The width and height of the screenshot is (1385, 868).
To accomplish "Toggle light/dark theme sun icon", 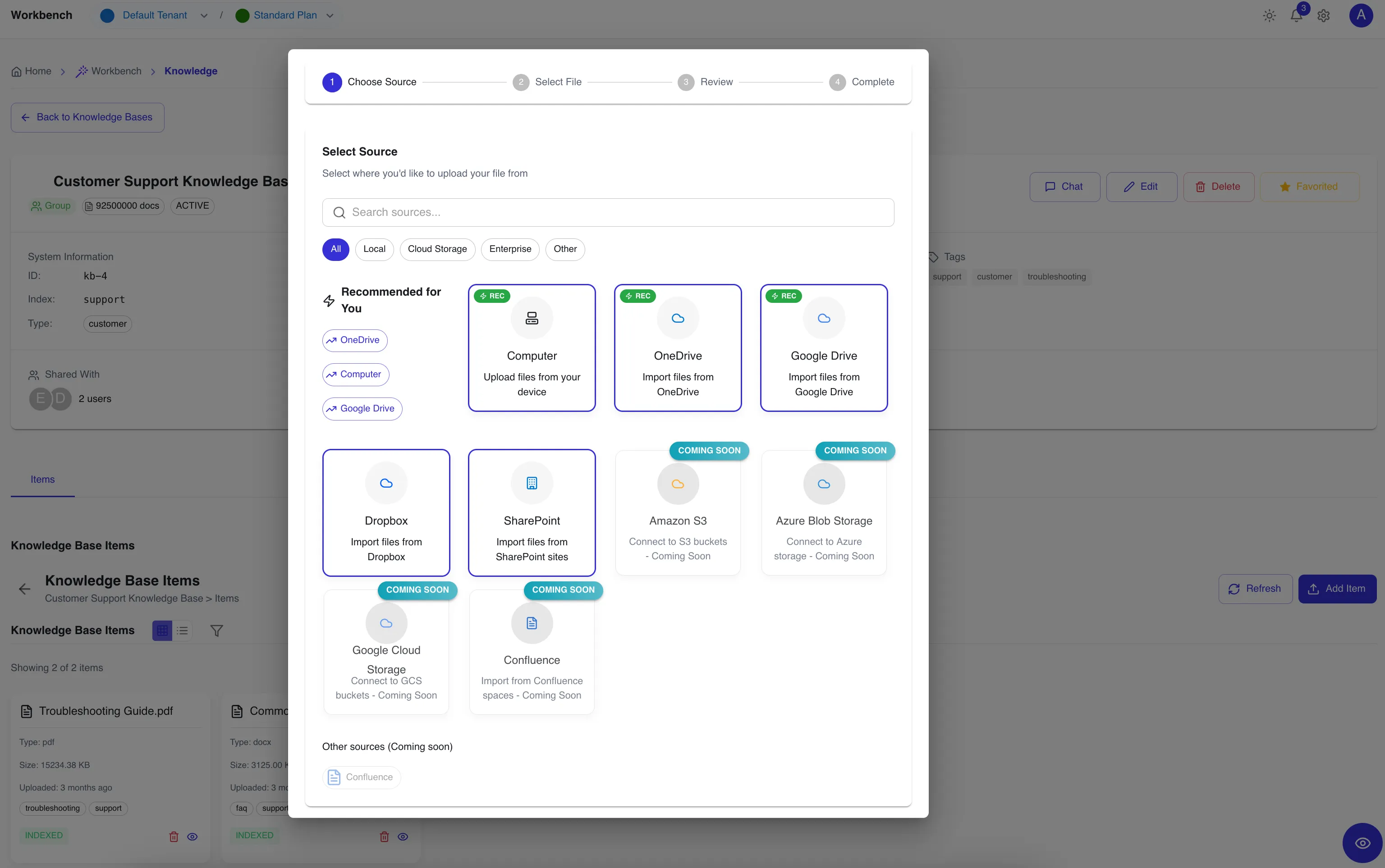I will click(1270, 15).
